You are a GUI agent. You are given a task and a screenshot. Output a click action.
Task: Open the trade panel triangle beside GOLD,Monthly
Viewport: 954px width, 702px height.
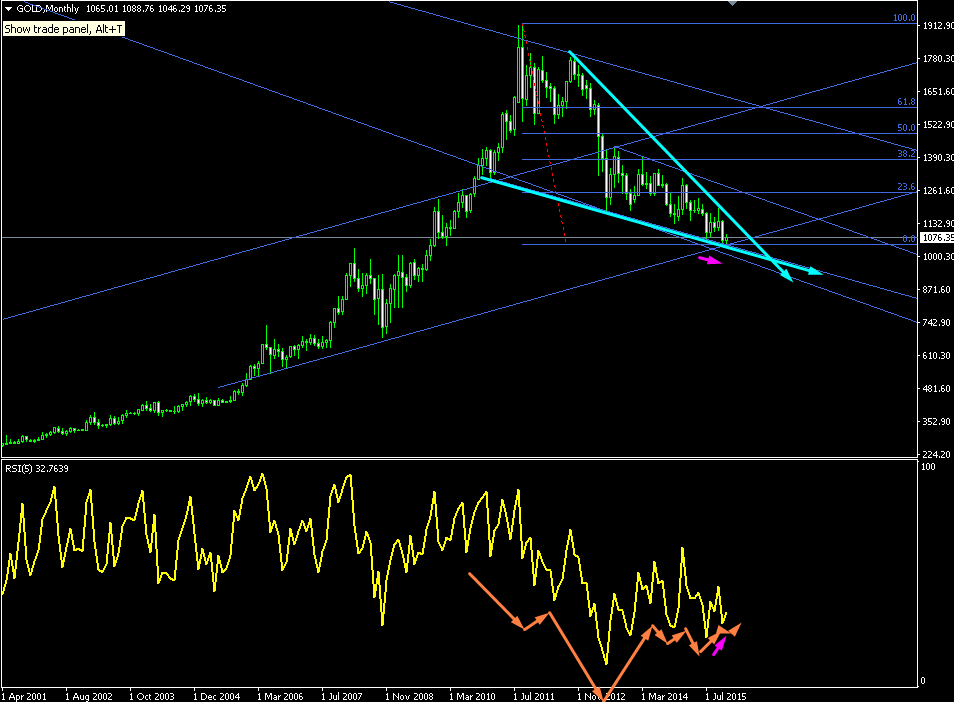point(8,9)
